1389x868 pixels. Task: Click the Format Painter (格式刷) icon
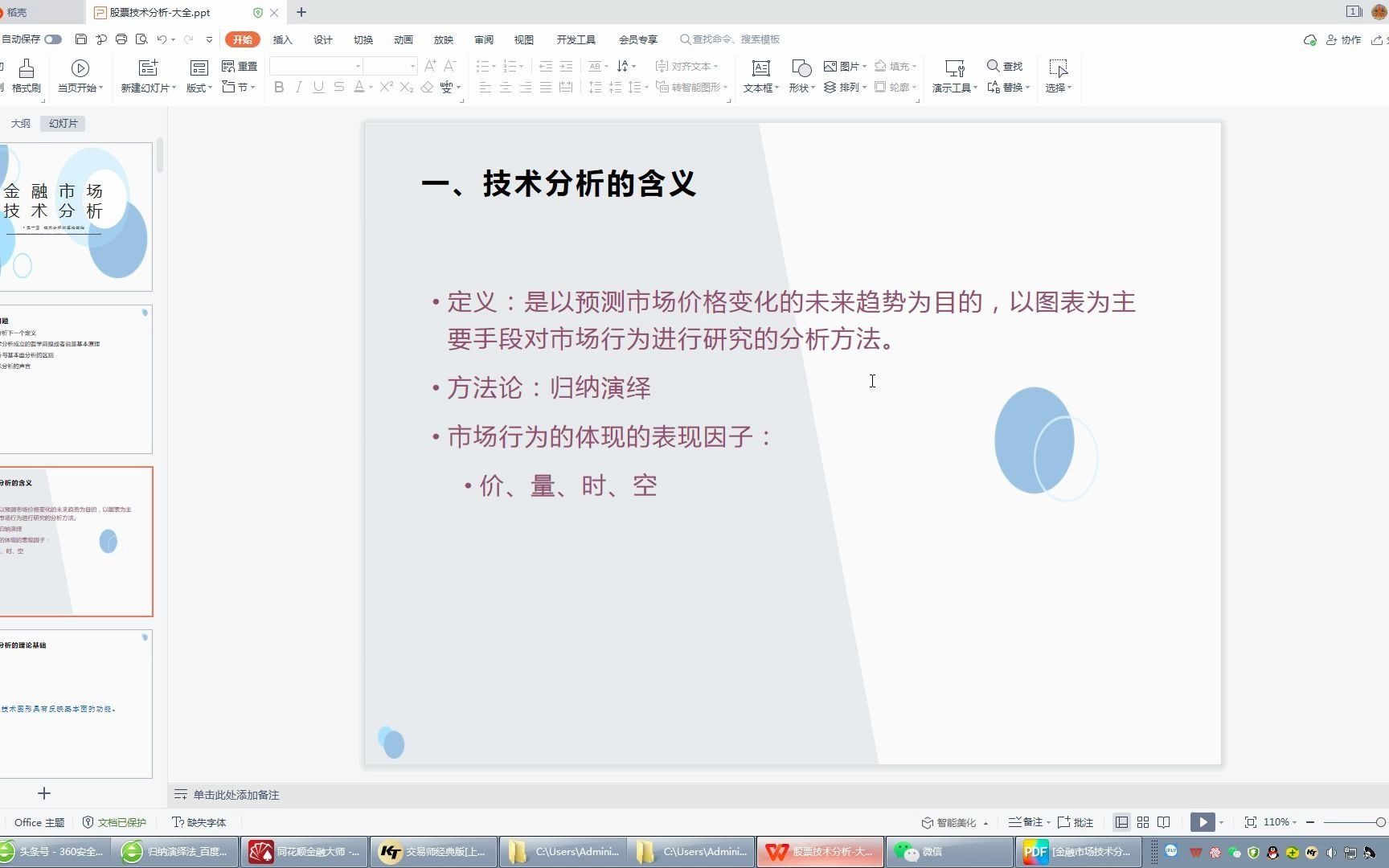coord(26,68)
